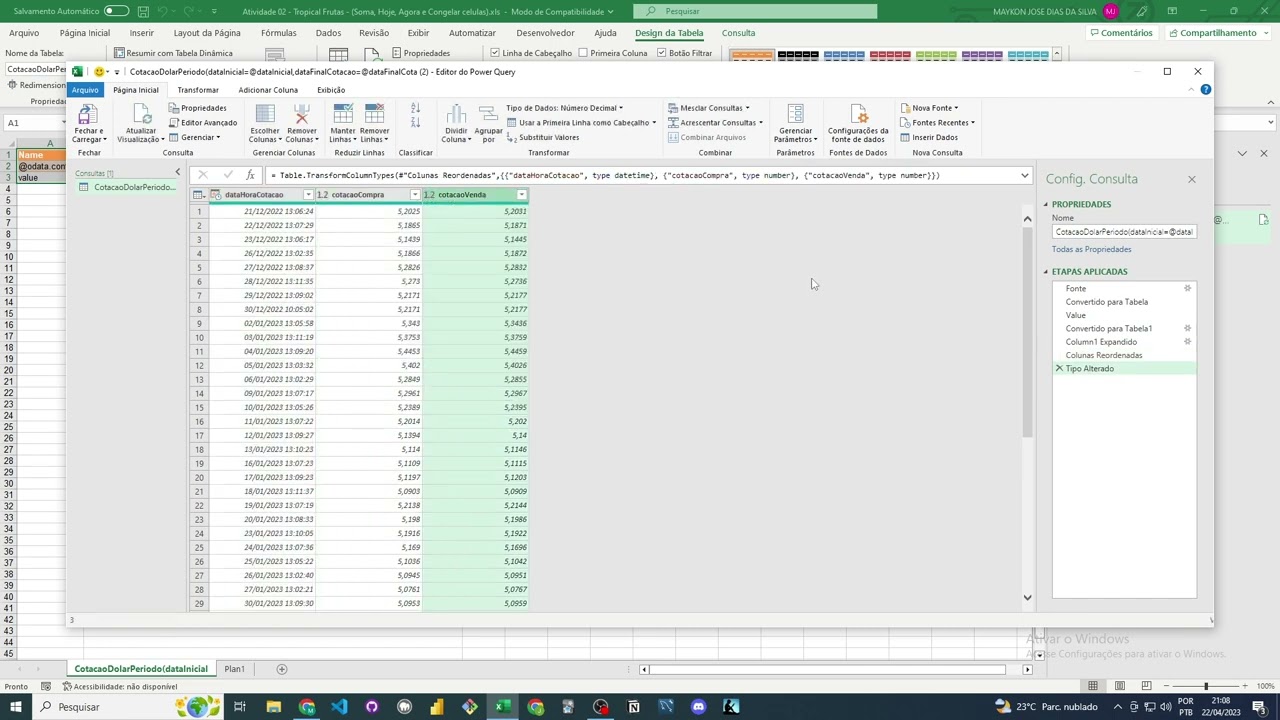This screenshot has width=1280, height=720.
Task: Click the data grid vertical scrollbar
Action: pyautogui.click(x=1027, y=332)
